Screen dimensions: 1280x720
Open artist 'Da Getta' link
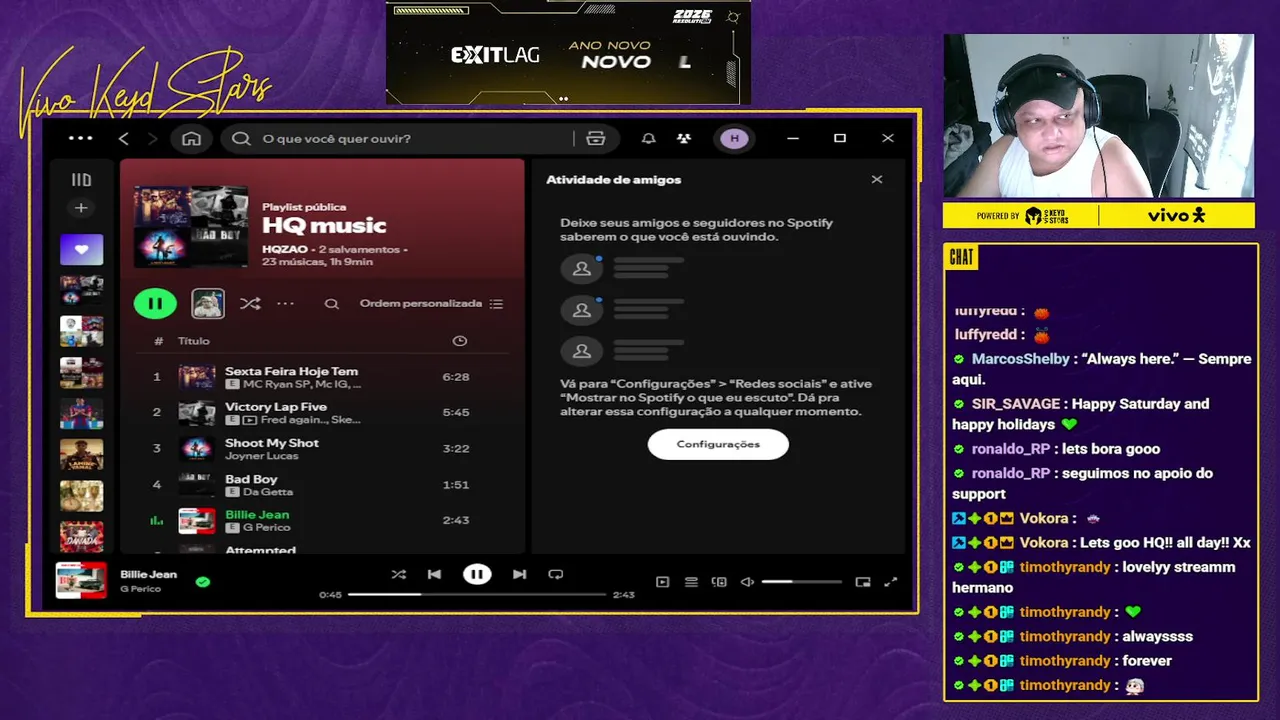[x=268, y=492]
